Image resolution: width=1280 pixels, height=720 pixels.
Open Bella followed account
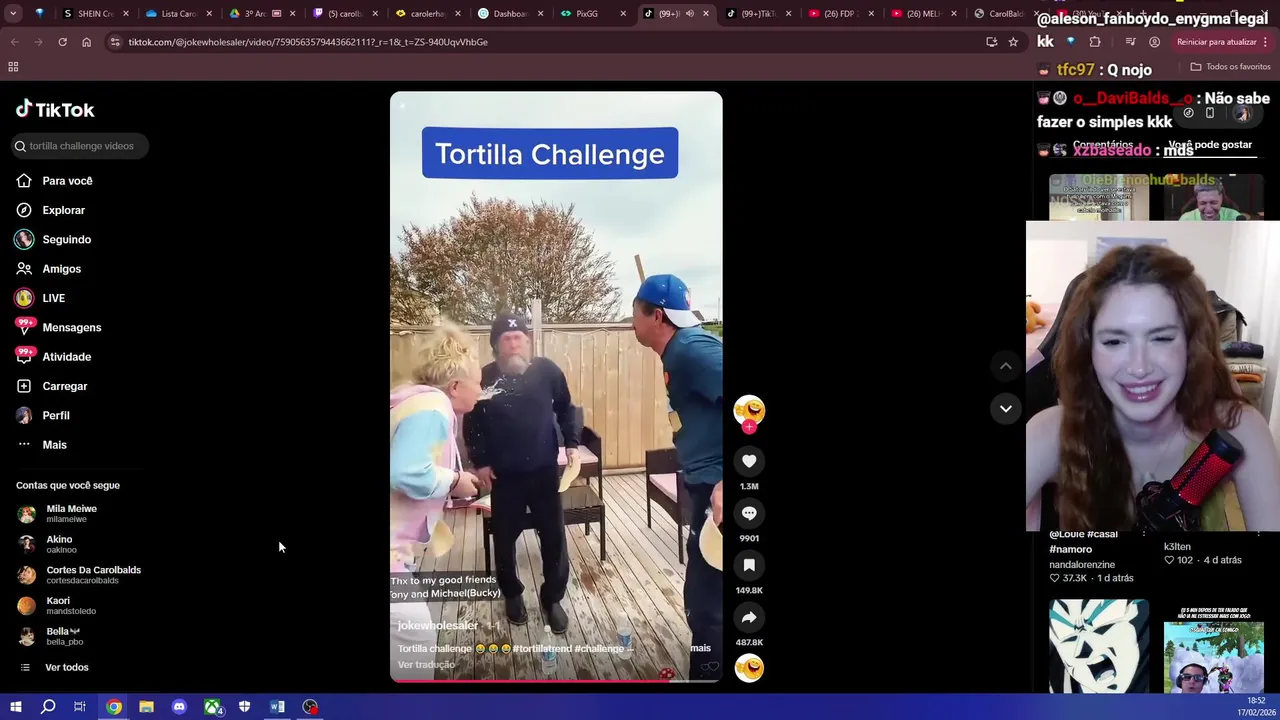pyautogui.click(x=50, y=636)
